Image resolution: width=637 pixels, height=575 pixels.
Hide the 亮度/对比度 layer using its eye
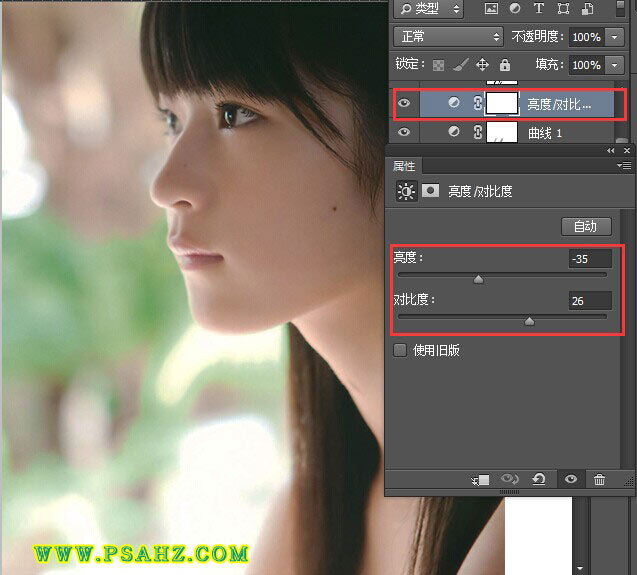[x=404, y=103]
